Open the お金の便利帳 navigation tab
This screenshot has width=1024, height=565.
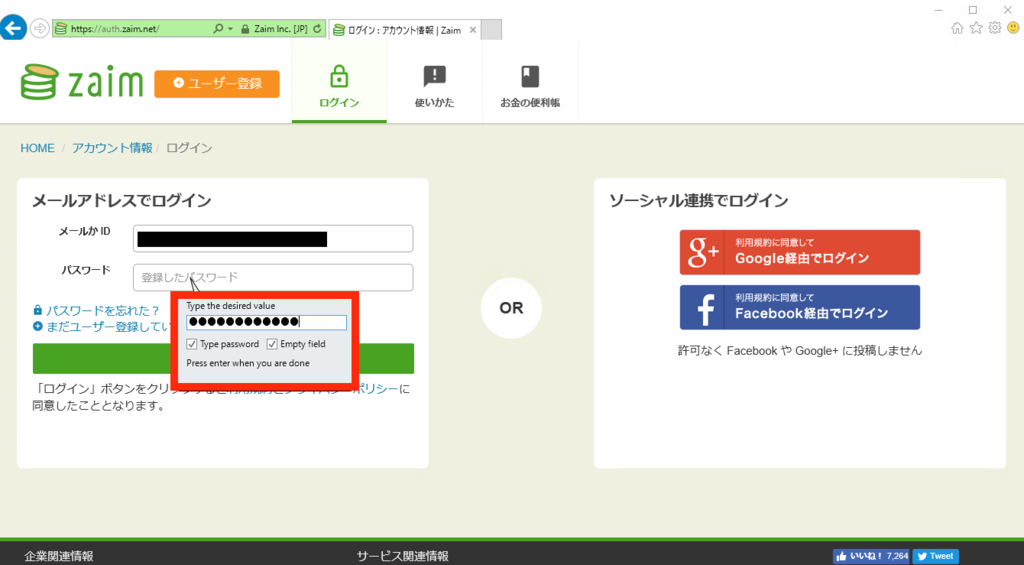(530, 83)
